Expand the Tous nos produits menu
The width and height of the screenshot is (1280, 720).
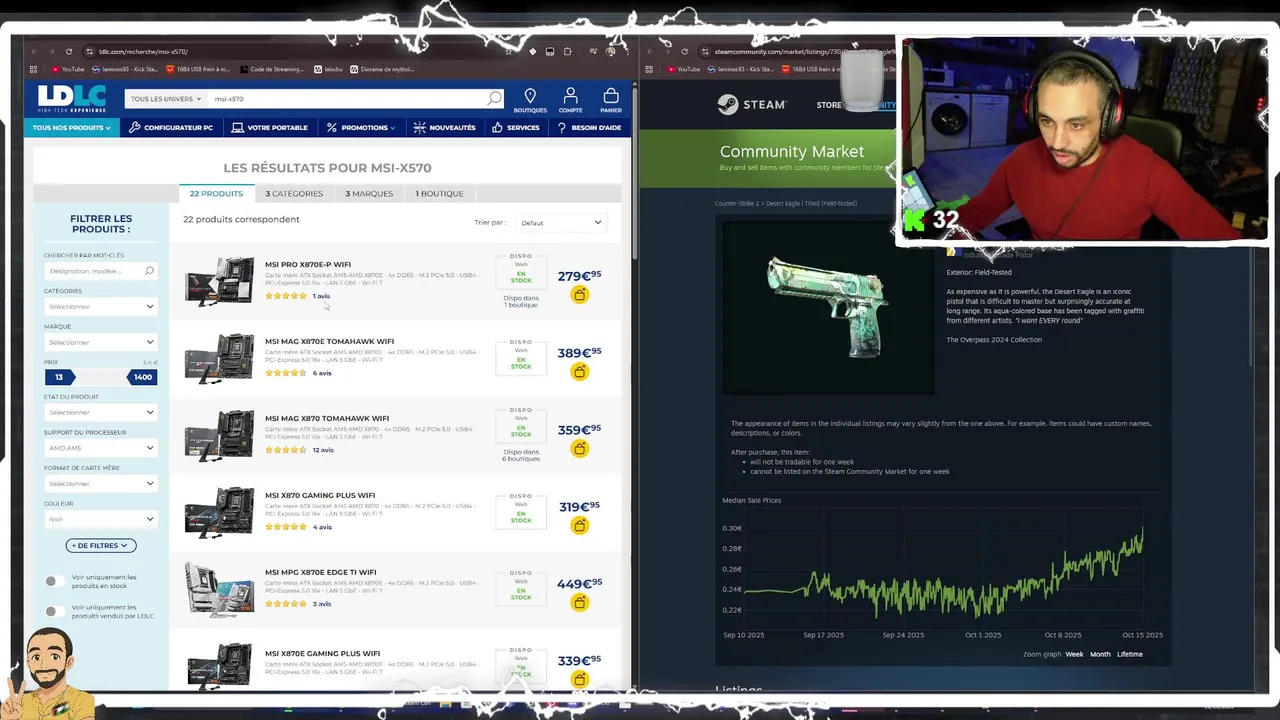(72, 127)
